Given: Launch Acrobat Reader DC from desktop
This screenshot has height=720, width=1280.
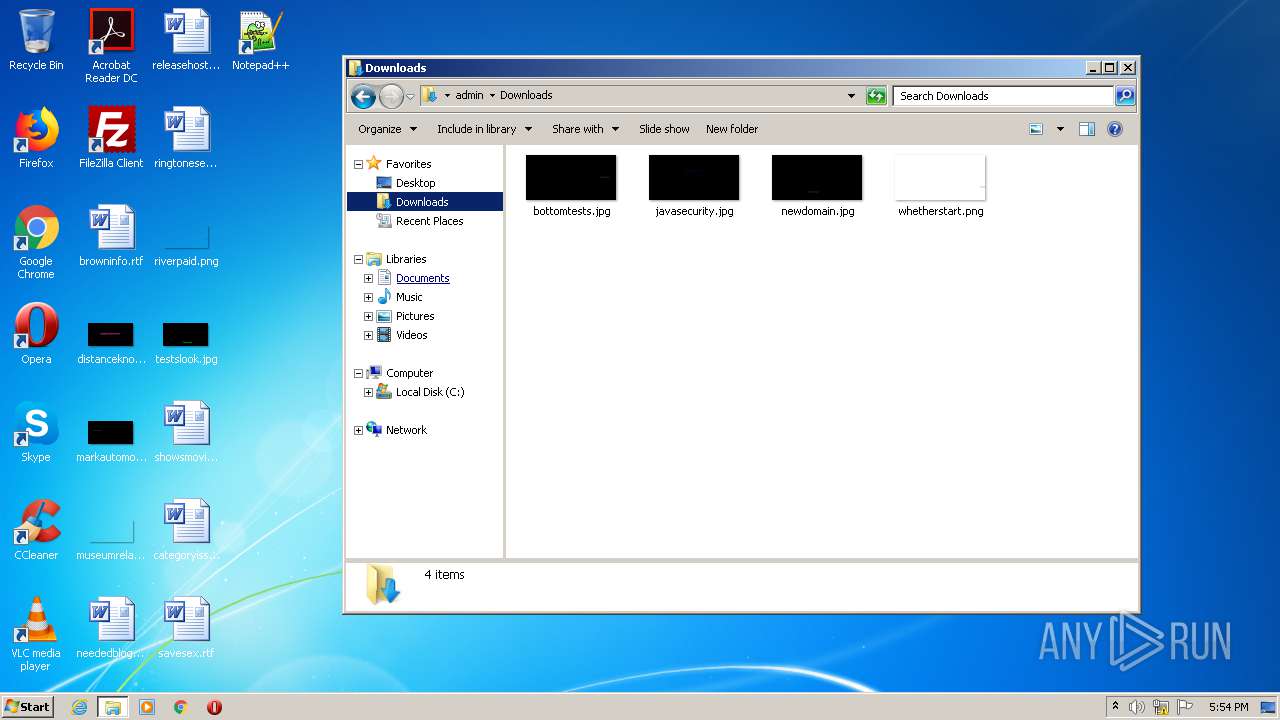Looking at the screenshot, I should point(111,46).
